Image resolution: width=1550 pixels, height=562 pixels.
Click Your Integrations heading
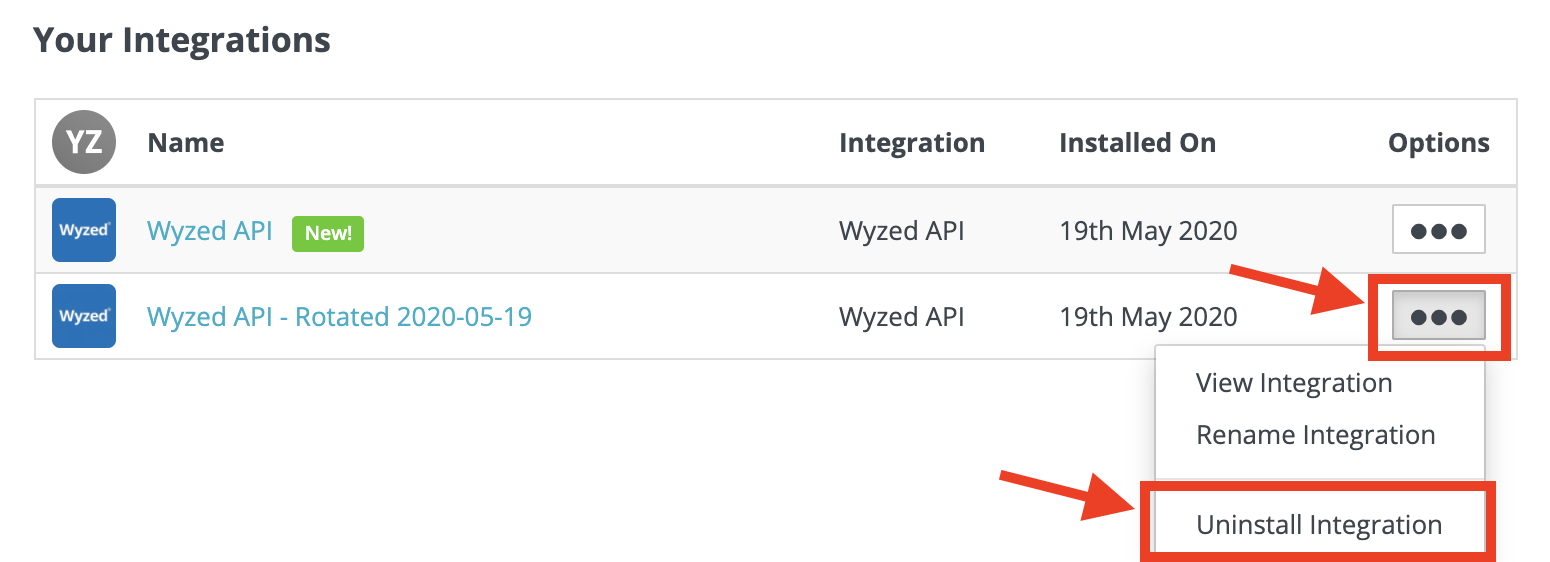182,40
